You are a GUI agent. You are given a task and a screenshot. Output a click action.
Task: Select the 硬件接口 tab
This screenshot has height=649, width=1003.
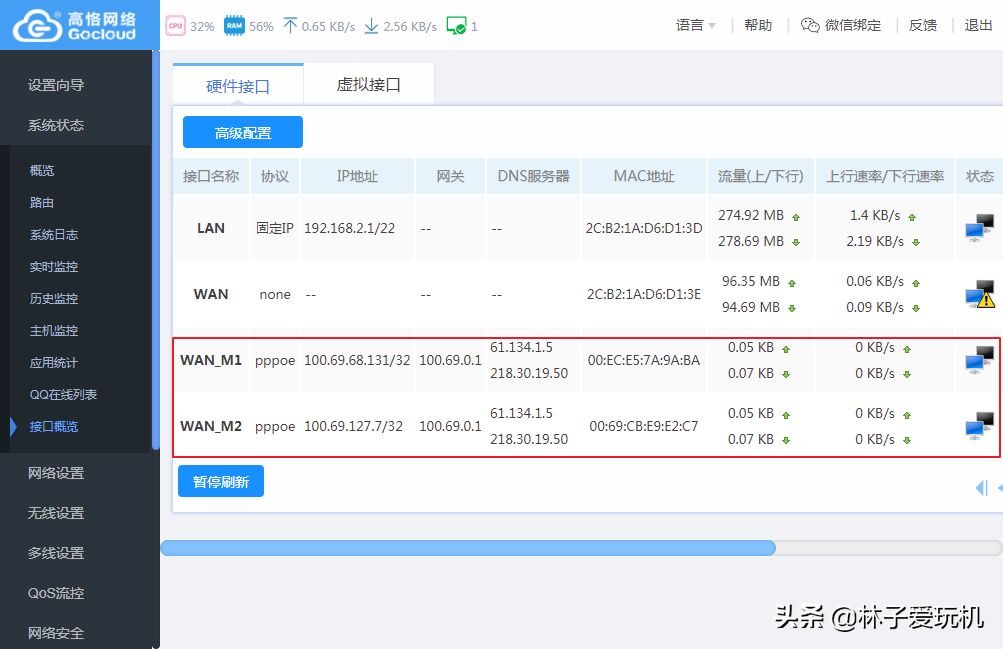(238, 86)
